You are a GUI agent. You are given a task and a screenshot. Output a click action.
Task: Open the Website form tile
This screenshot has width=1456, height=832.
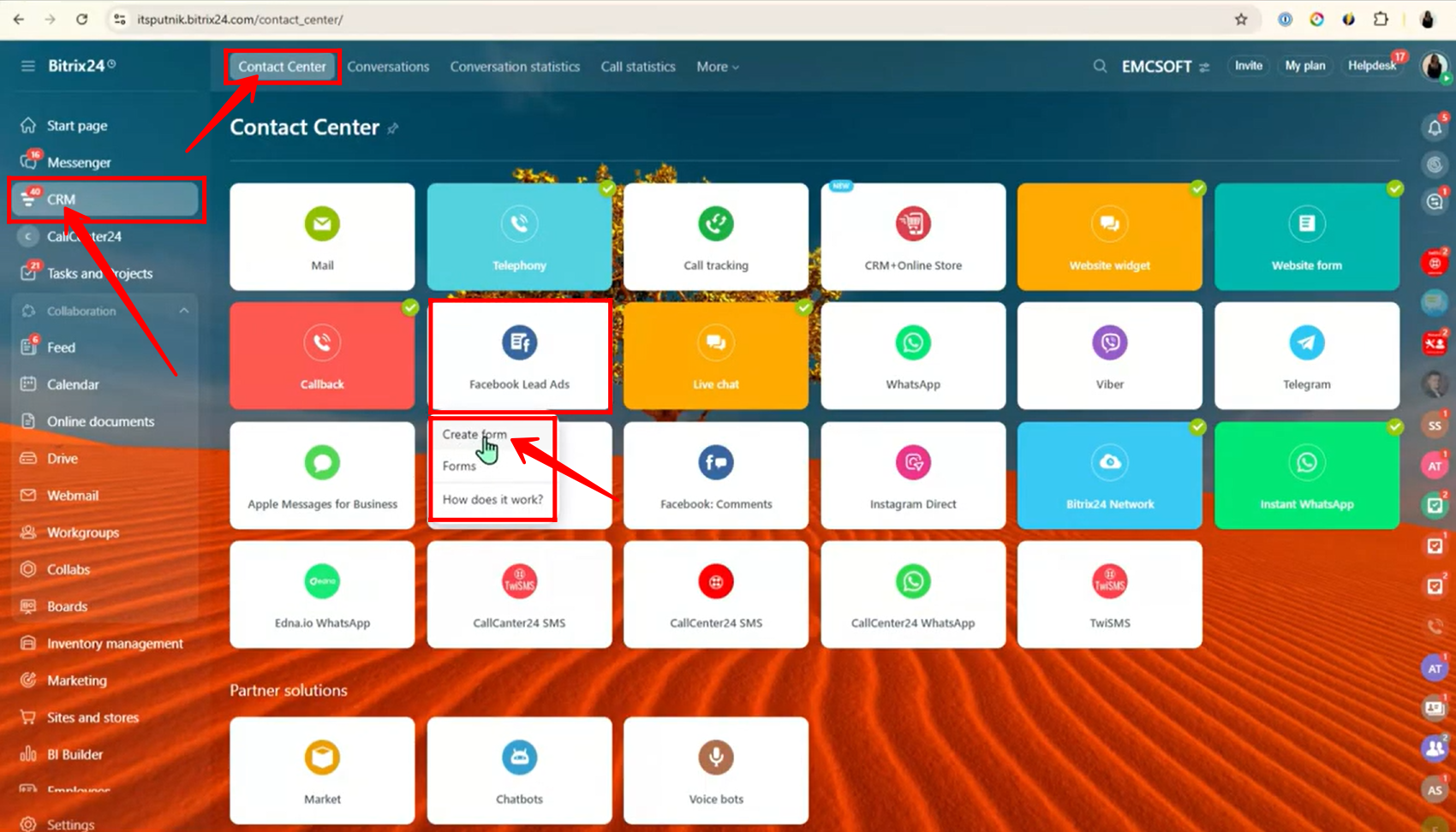click(x=1307, y=237)
